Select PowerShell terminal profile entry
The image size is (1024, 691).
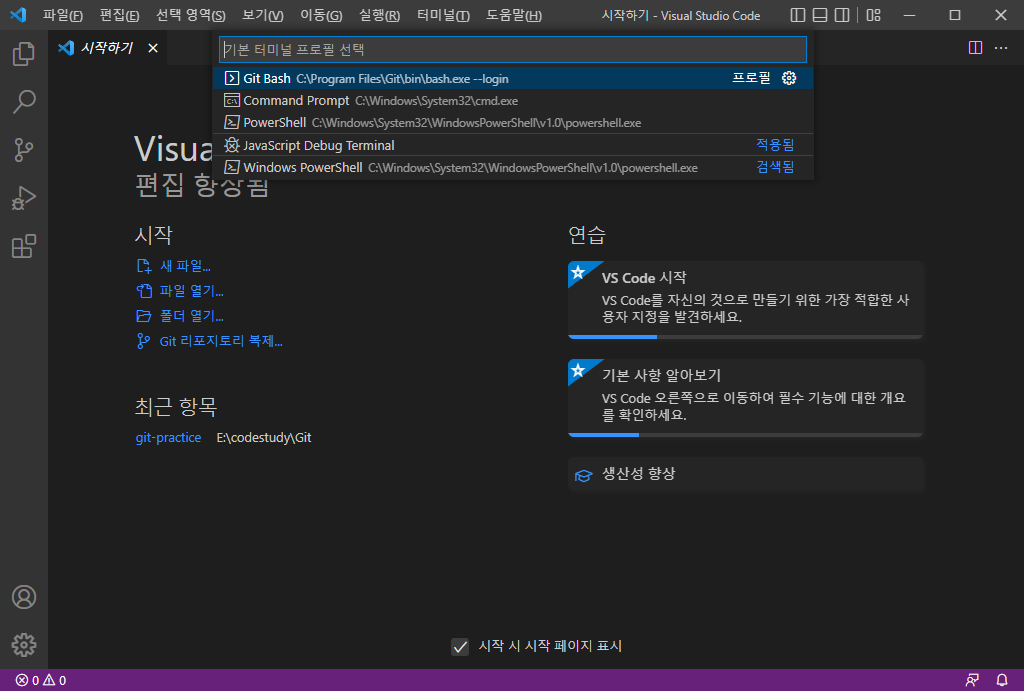513,123
